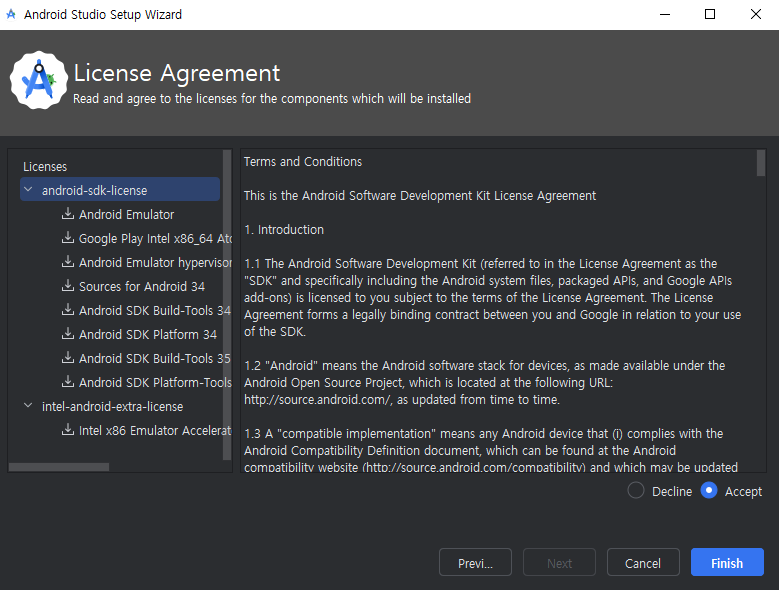
Task: Select Sources for Android 34
Action: (x=142, y=287)
